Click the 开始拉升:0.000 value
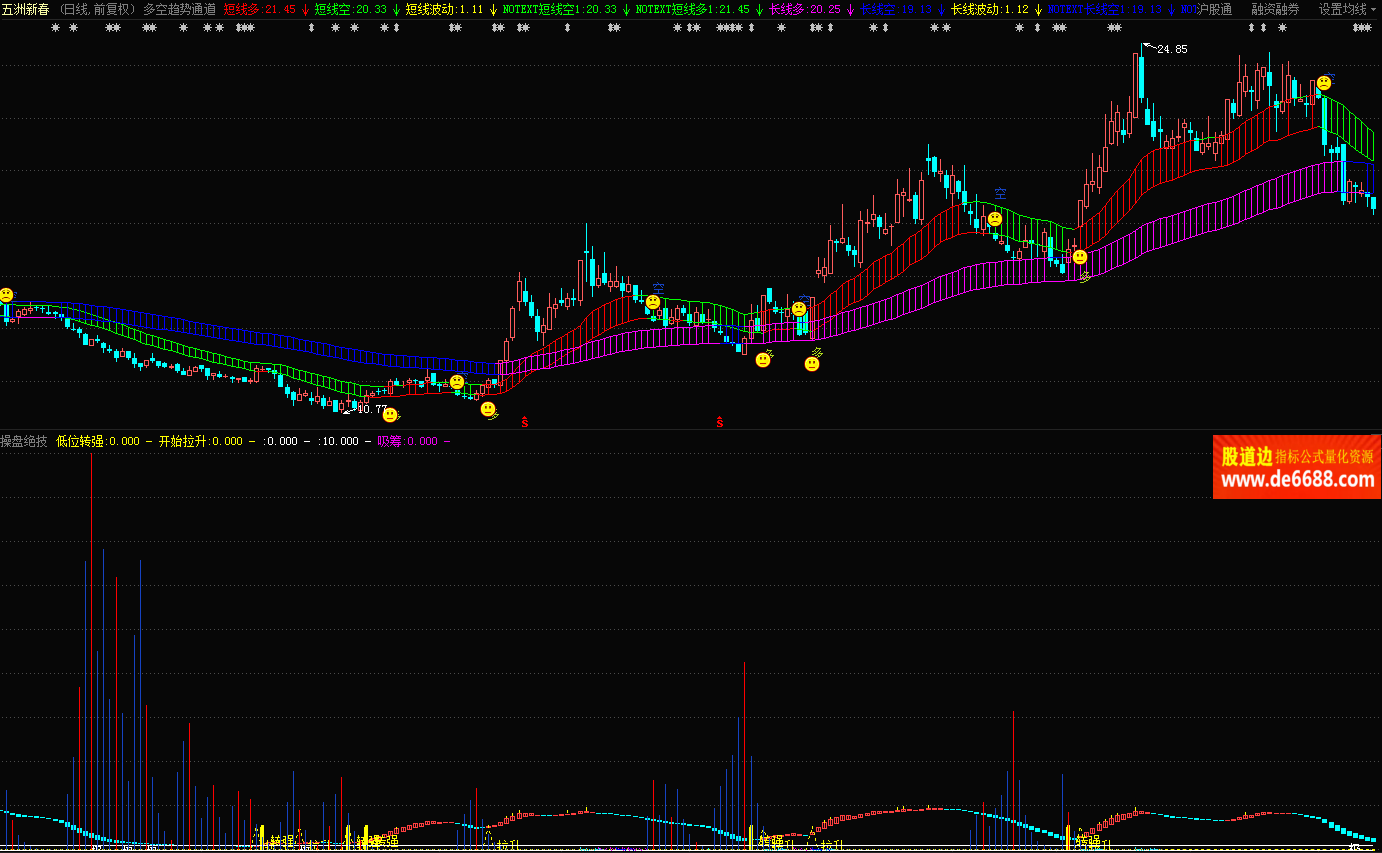The width and height of the screenshot is (1382, 853). coord(200,441)
